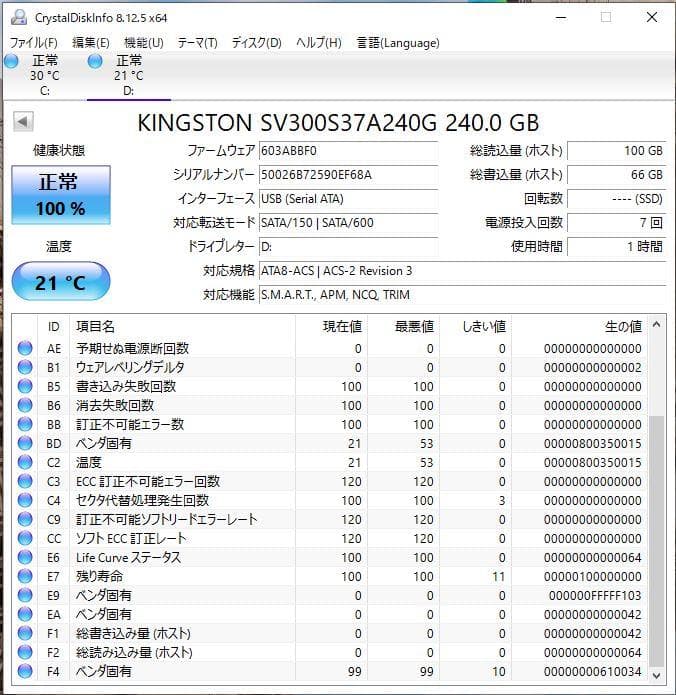Click raw value 000000FFFFF103
The width and height of the screenshot is (676, 695).
click(x=595, y=596)
